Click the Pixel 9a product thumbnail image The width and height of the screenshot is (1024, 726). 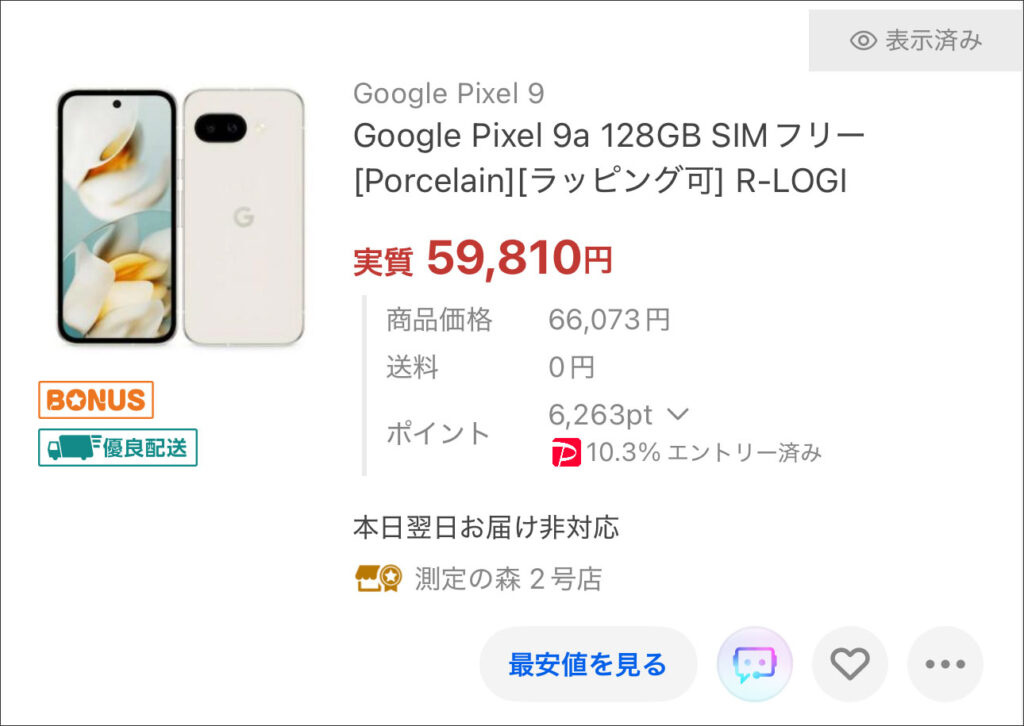point(181,217)
